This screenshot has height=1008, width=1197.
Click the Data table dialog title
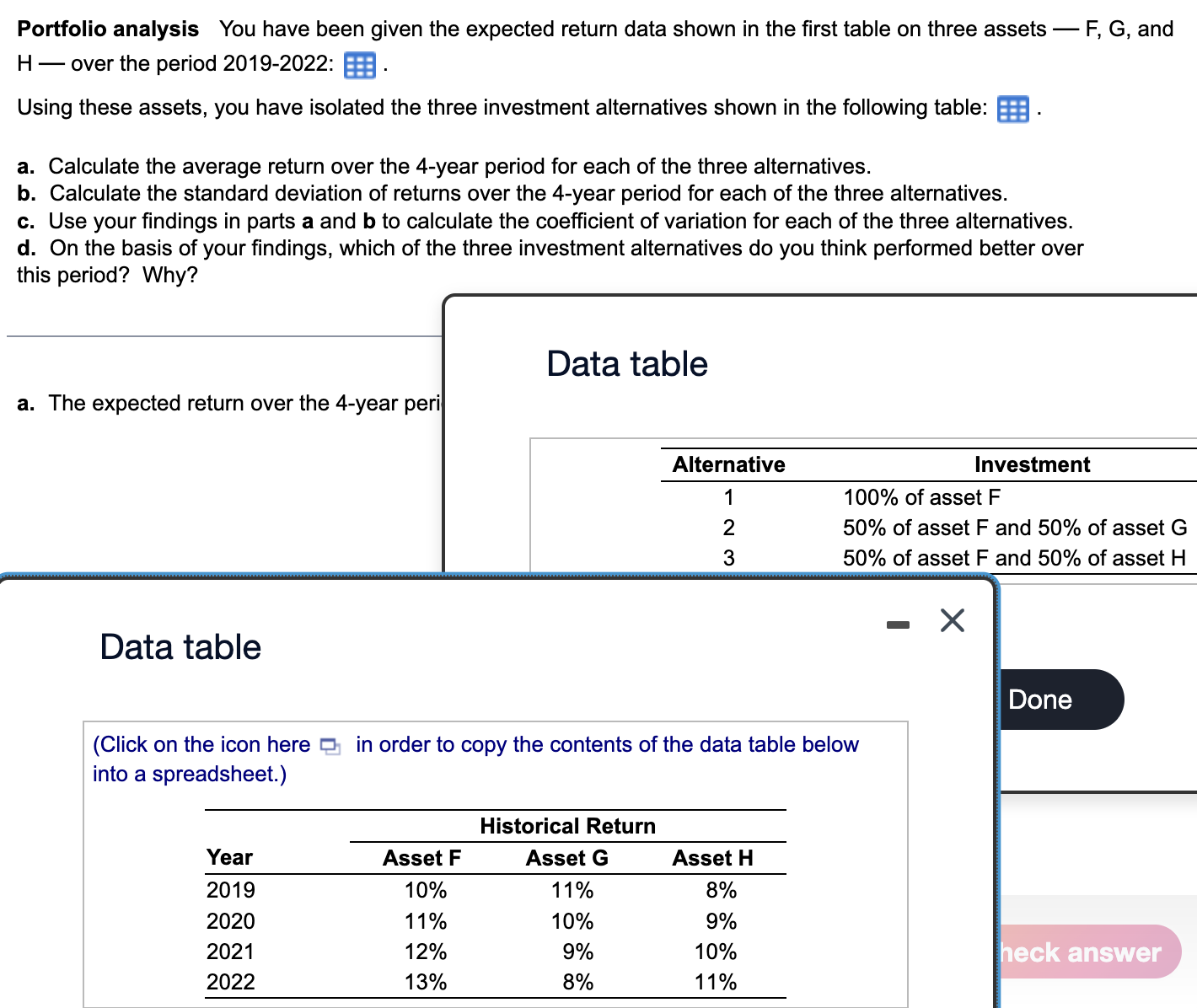[180, 646]
